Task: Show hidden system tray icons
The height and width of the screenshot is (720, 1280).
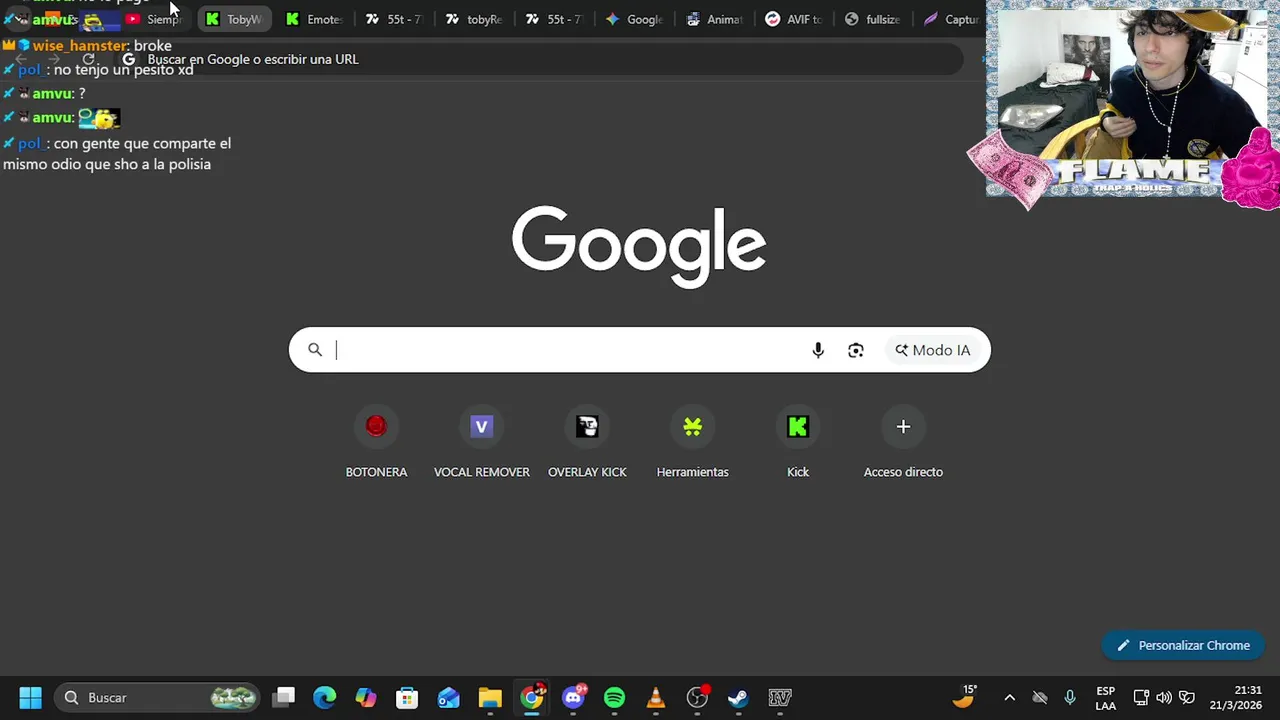Action: [x=1009, y=698]
